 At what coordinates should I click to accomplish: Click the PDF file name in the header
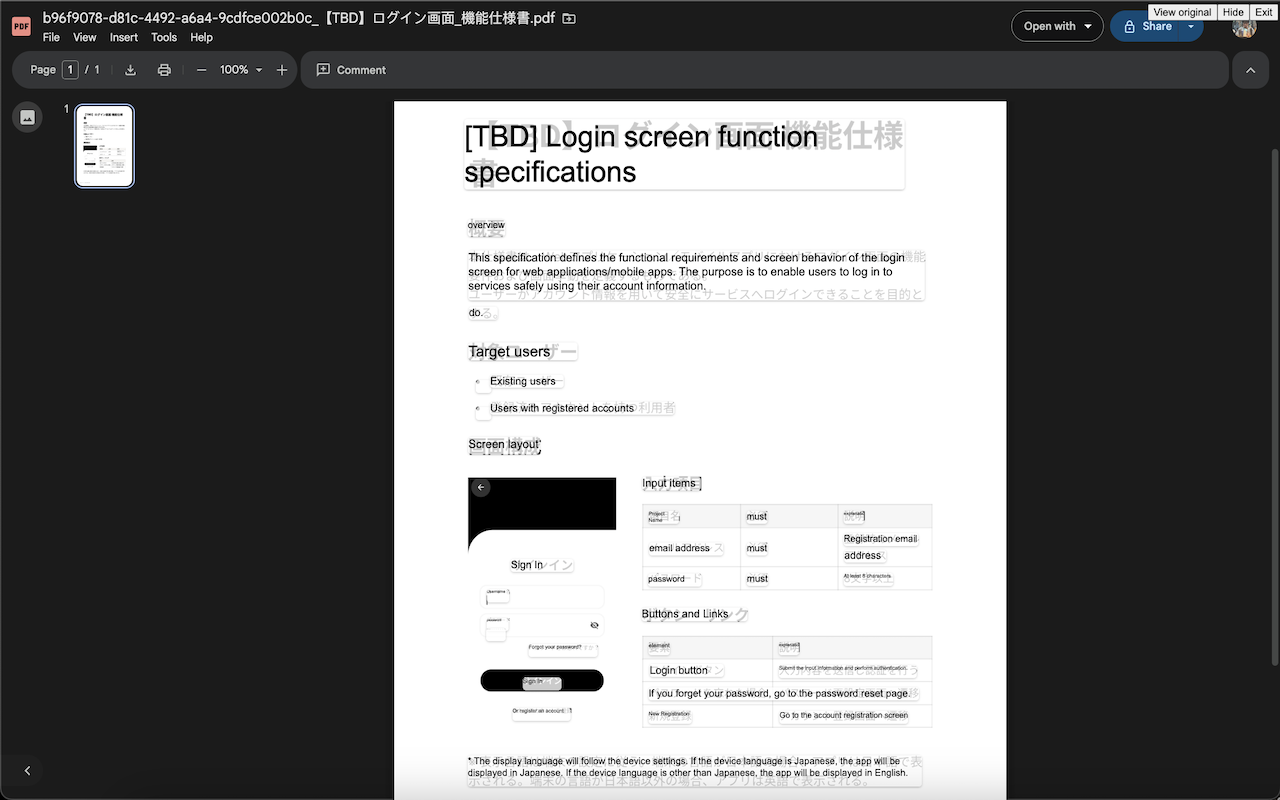coord(299,18)
